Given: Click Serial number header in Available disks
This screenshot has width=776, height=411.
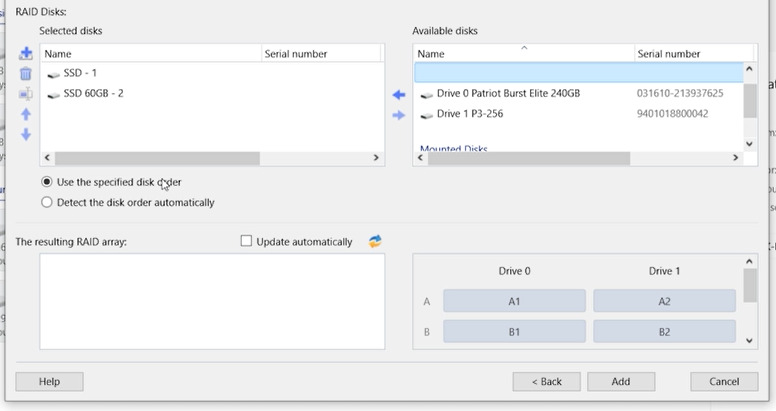Looking at the screenshot, I should pyautogui.click(x=694, y=53).
